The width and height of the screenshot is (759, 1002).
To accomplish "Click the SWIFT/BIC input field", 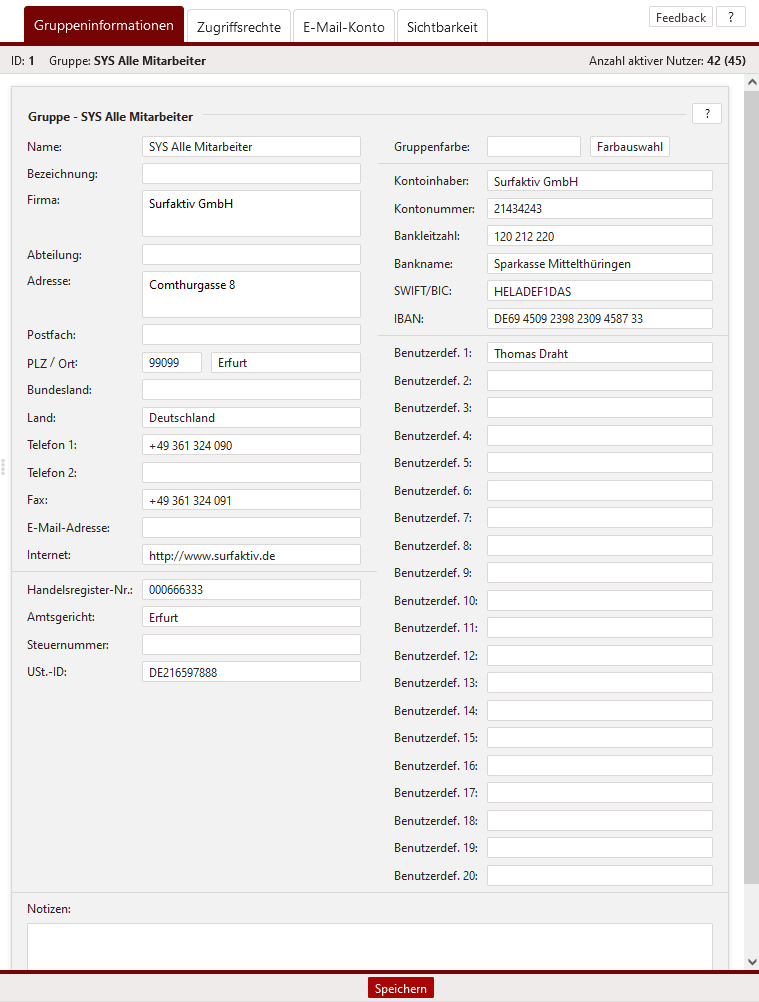I will [x=599, y=291].
